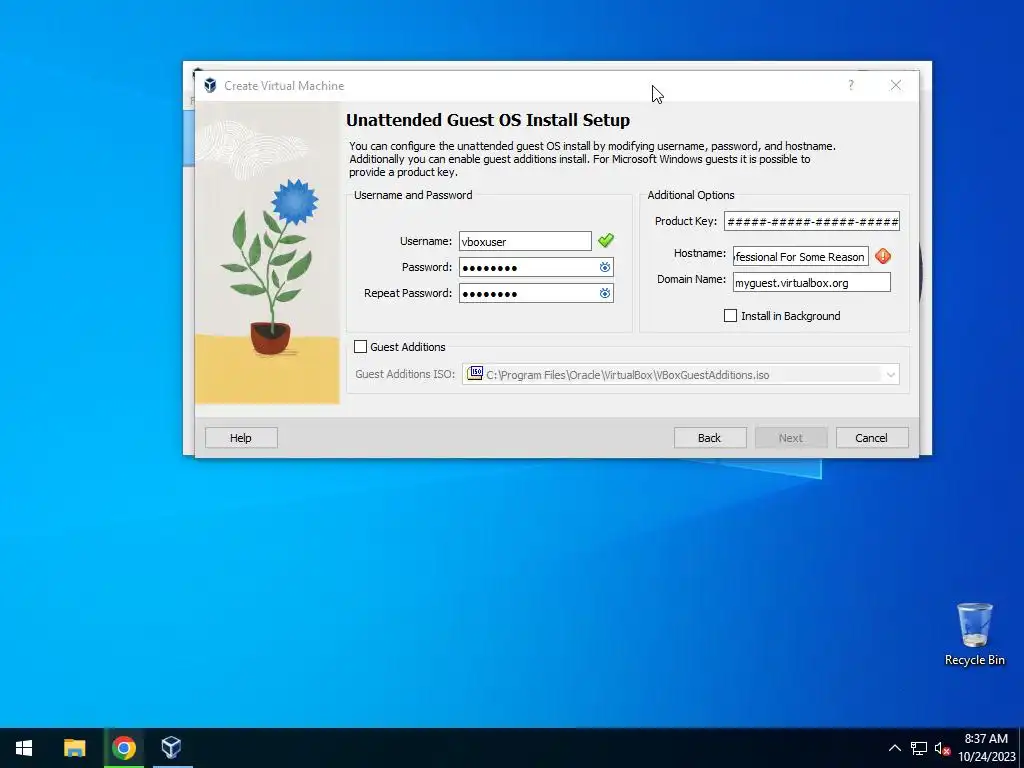Screen dimensions: 1024x768
Task: Click the Hostname input field
Action: coord(801,257)
